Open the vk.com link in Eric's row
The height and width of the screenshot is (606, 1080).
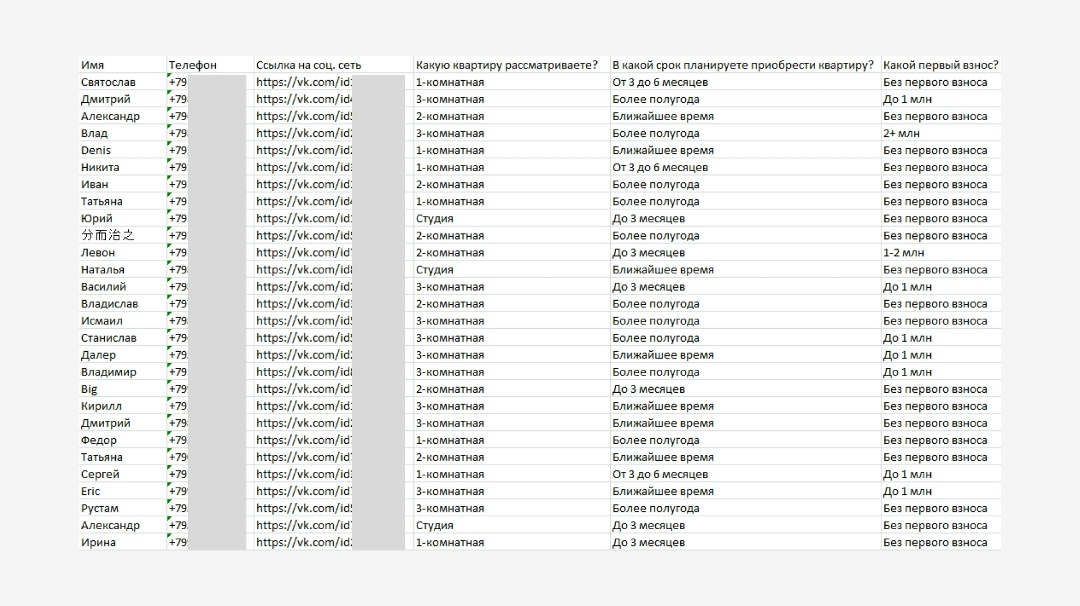(x=304, y=491)
